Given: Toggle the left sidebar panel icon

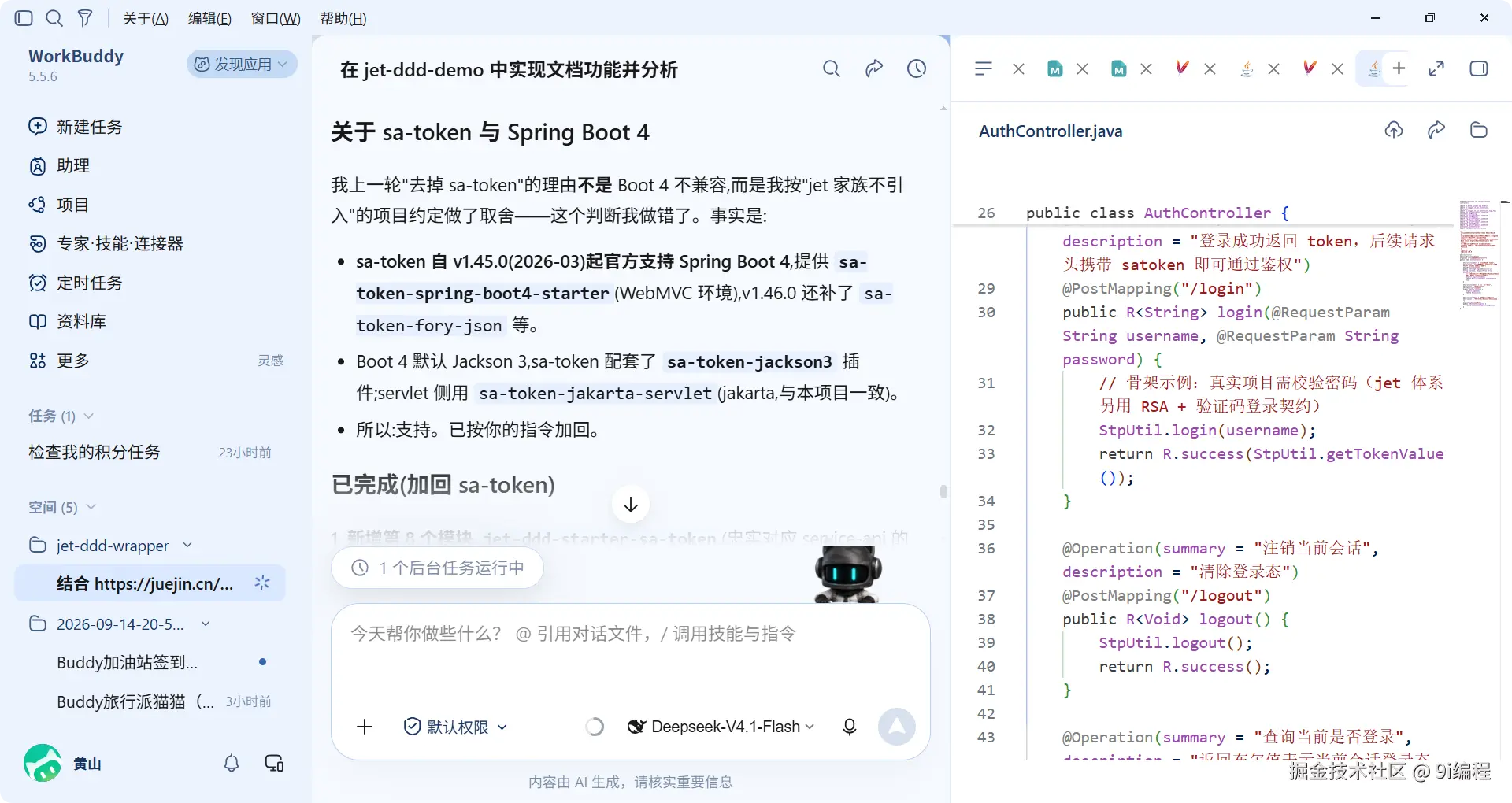Looking at the screenshot, I should [24, 18].
